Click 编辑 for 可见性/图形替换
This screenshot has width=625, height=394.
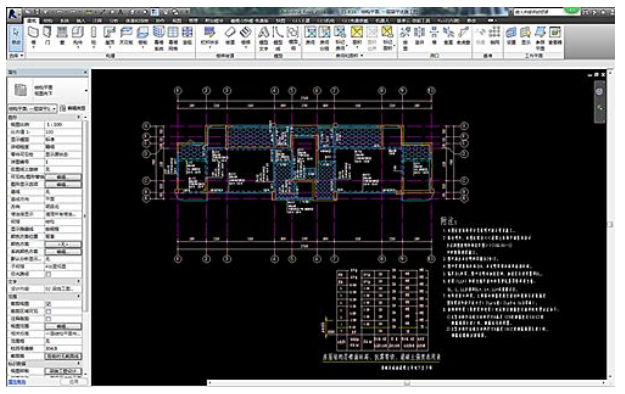pos(63,177)
